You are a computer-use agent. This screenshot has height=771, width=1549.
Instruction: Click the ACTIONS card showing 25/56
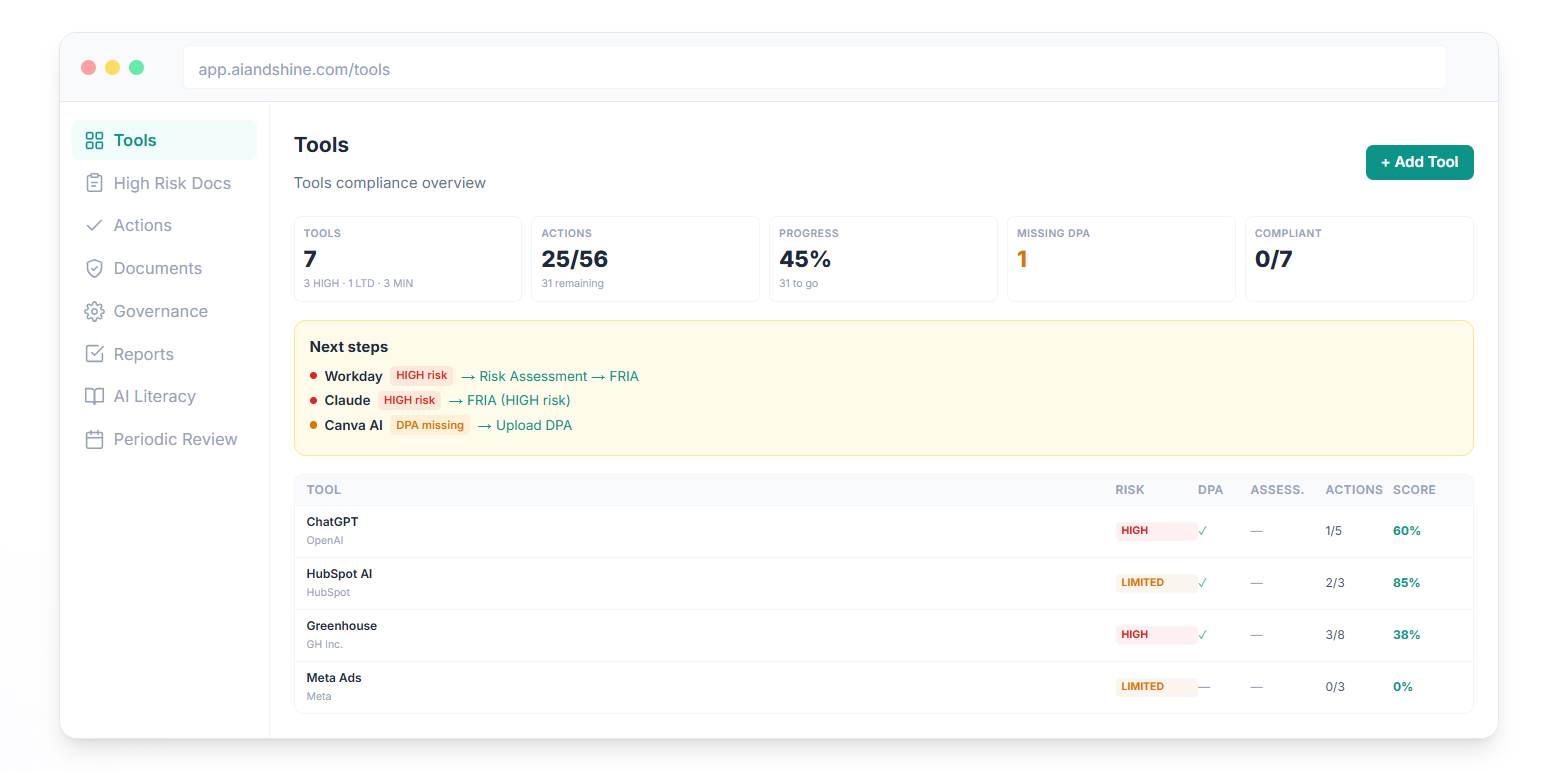645,259
